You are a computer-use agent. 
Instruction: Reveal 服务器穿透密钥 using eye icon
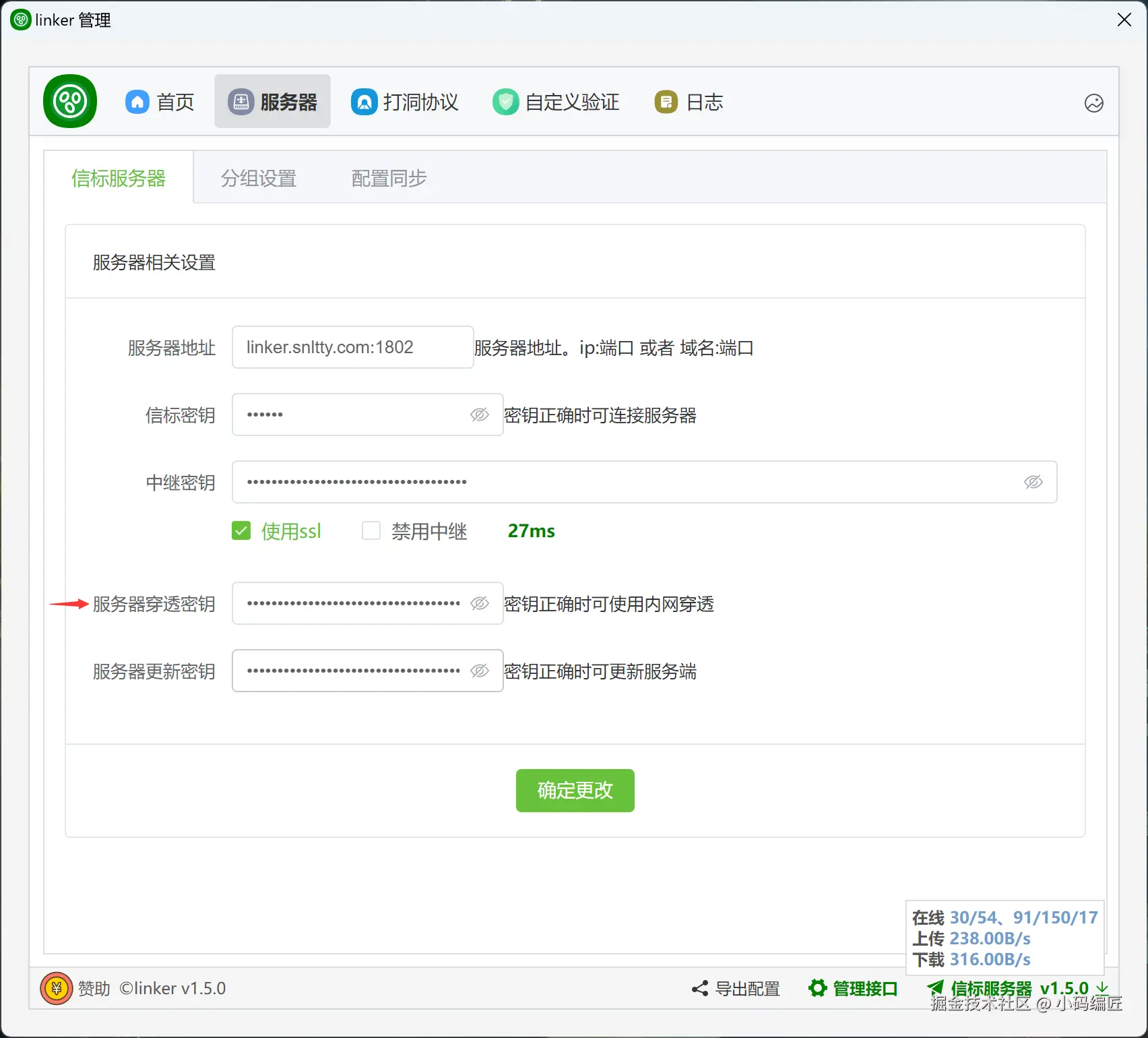point(480,603)
